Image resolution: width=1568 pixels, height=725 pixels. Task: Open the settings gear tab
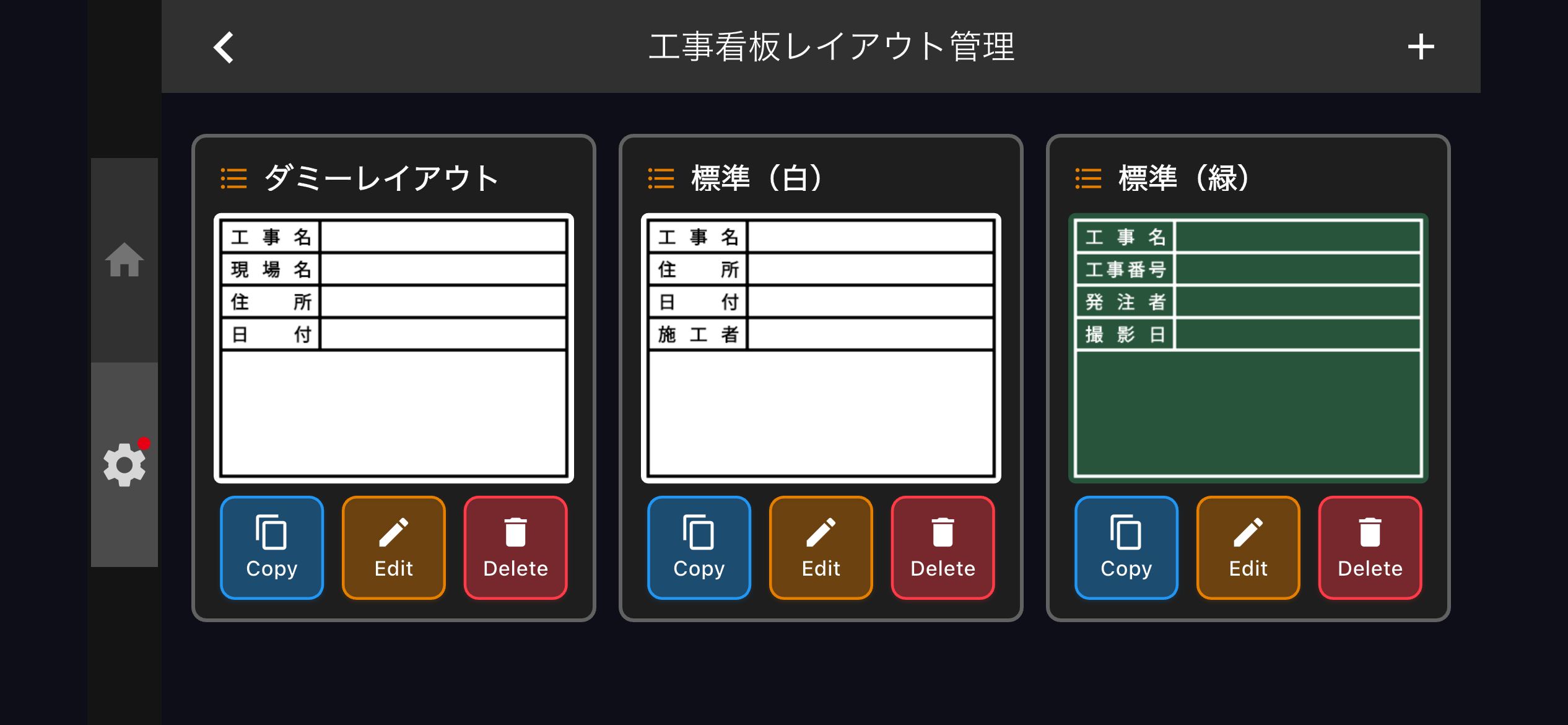pos(124,465)
